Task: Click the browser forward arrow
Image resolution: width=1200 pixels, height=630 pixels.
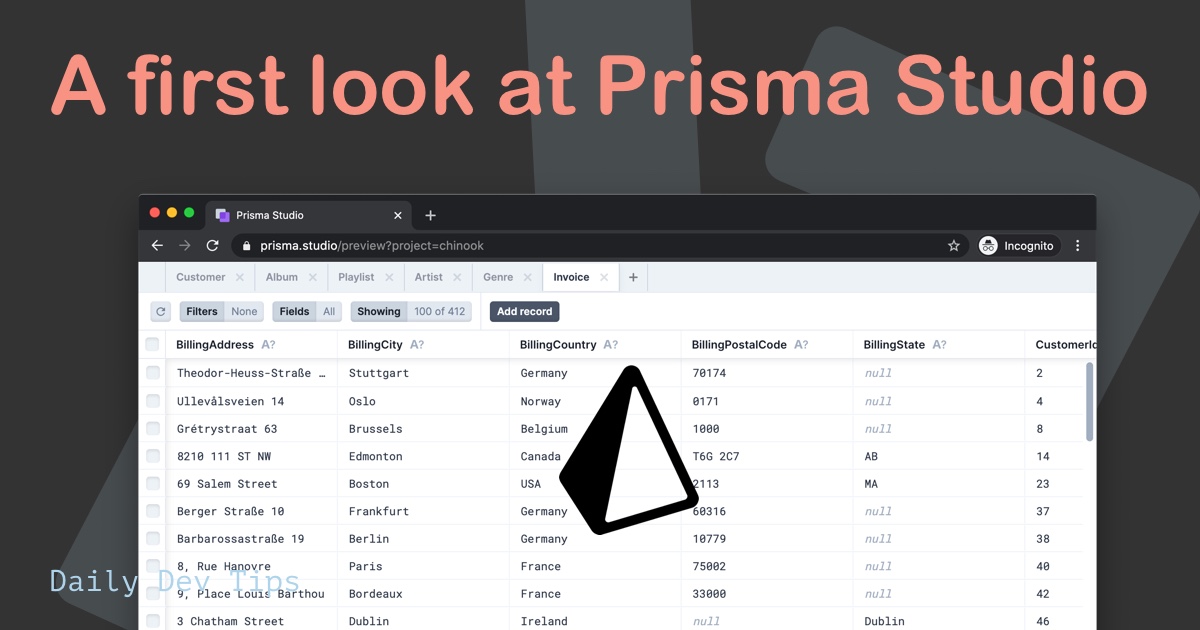Action: 185,245
